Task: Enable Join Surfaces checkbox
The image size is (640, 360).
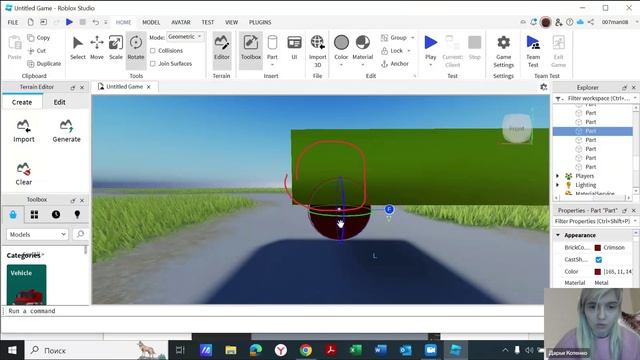Action: point(153,64)
